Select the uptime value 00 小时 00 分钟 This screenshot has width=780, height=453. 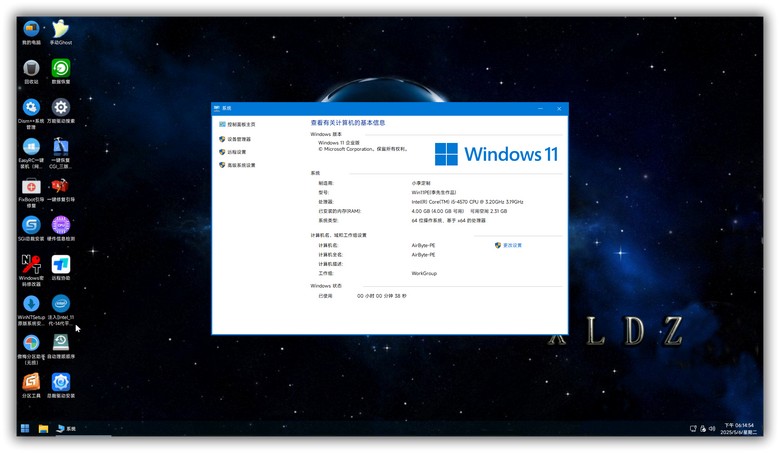[x=382, y=296]
